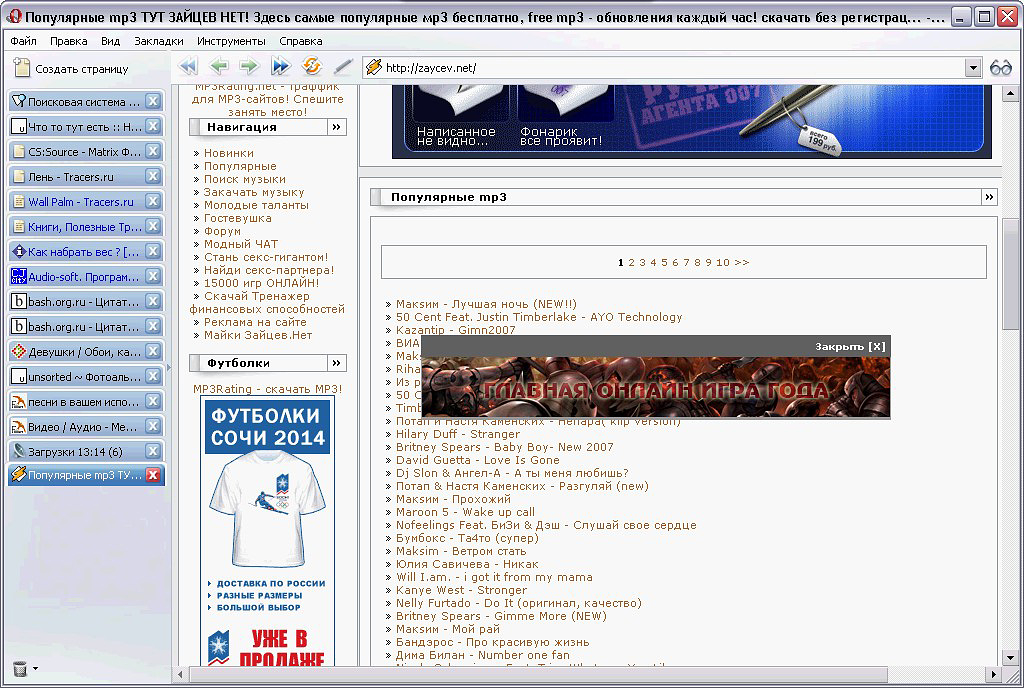Open the Вид menu
This screenshot has height=688, width=1024.
(x=110, y=41)
